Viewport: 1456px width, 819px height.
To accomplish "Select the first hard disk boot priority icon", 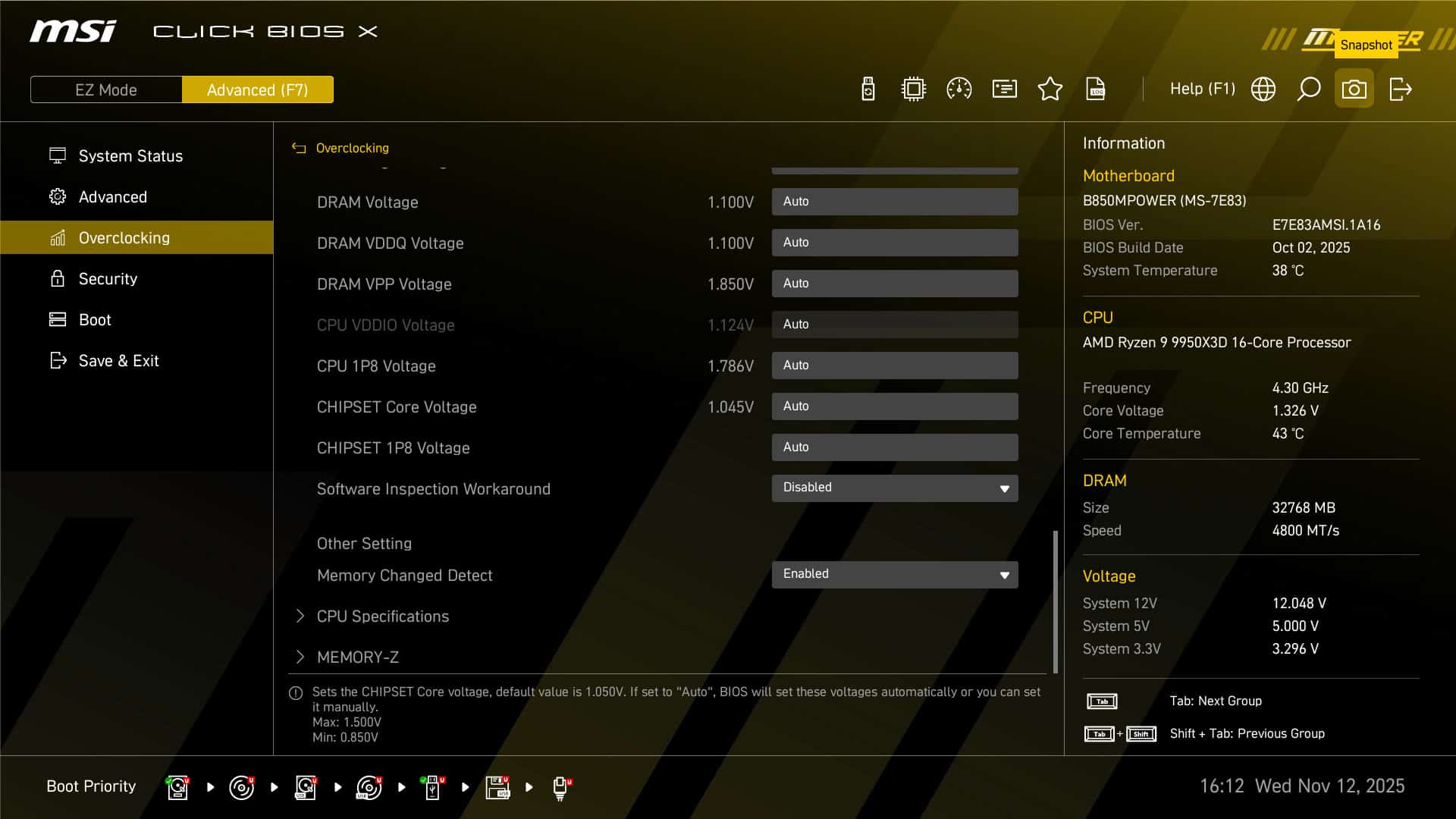I will 177,787.
